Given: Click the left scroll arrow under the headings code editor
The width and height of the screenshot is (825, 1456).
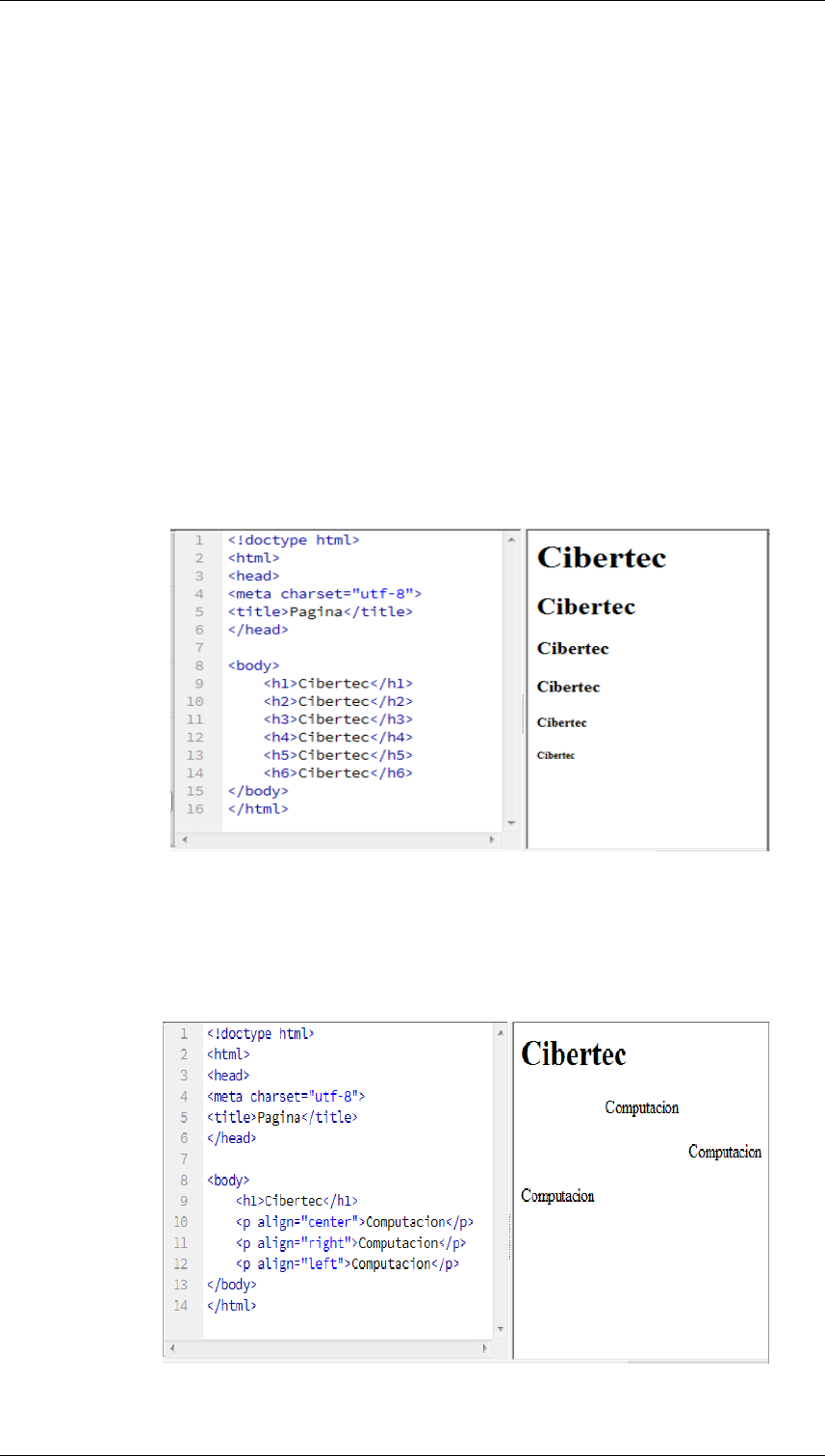Looking at the screenshot, I should click(184, 841).
